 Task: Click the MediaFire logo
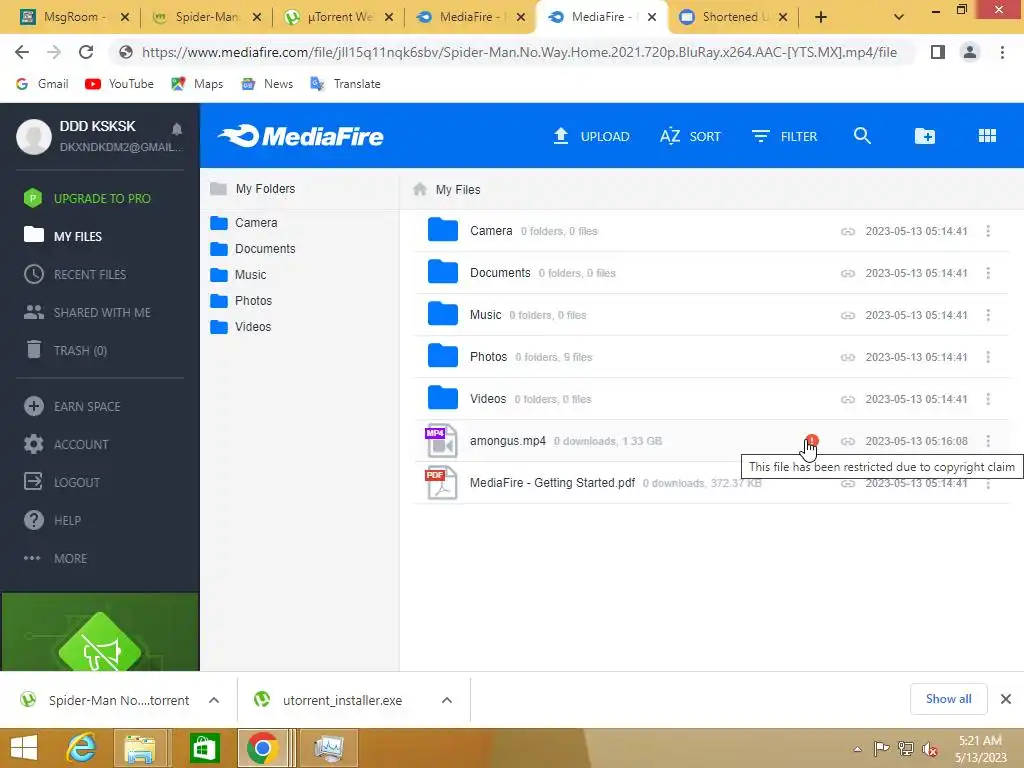click(x=300, y=136)
